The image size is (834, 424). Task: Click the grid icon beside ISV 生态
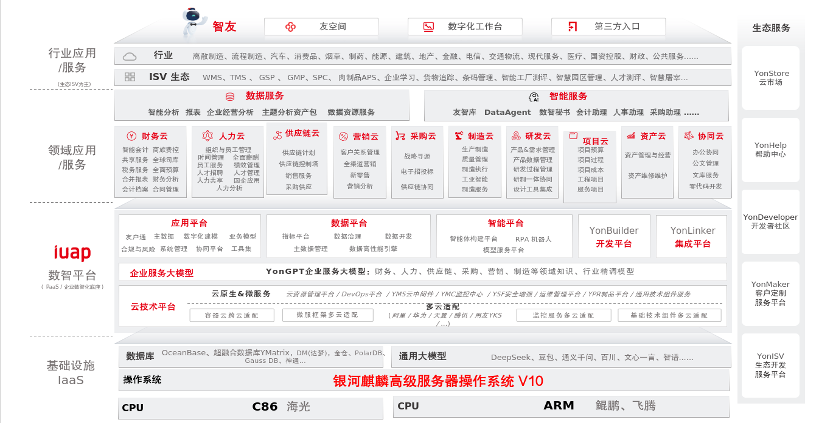(130, 77)
